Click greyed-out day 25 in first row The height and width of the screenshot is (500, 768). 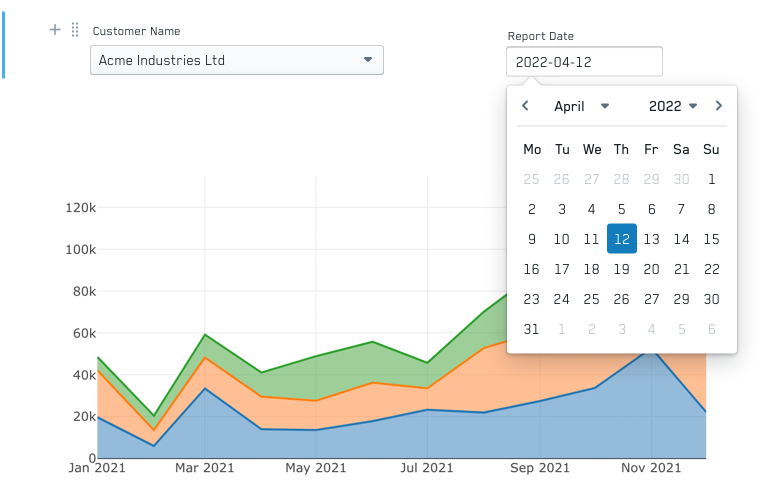pyautogui.click(x=532, y=179)
